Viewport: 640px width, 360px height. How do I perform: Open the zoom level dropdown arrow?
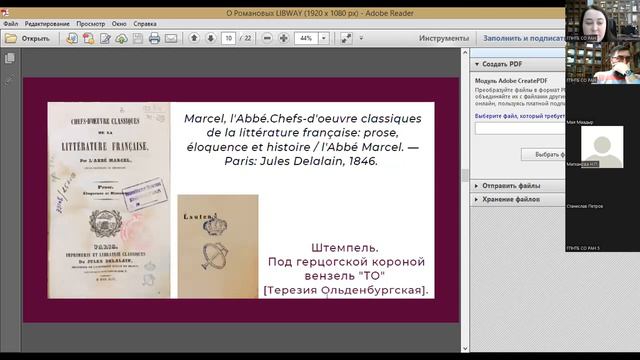(x=324, y=38)
